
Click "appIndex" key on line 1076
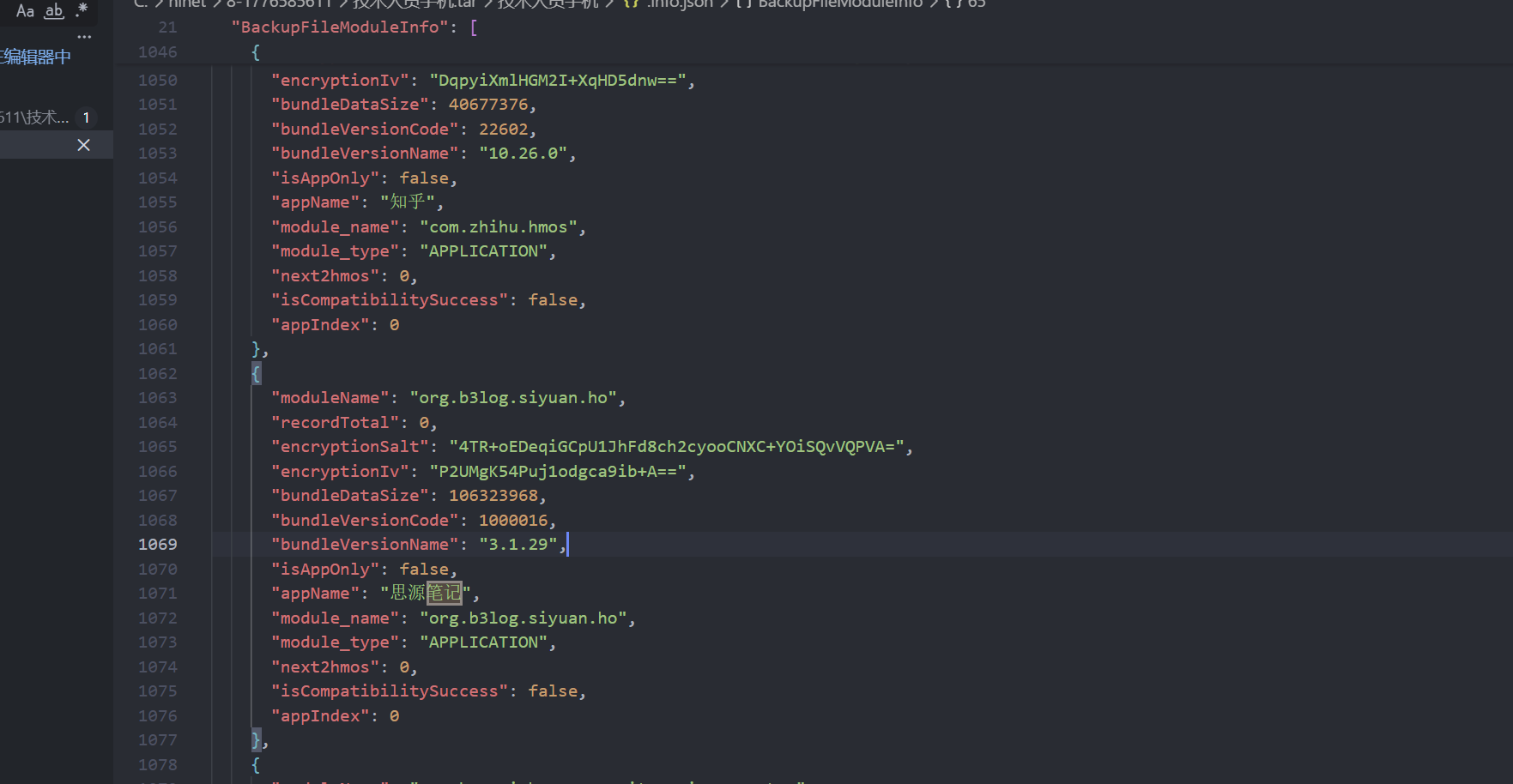coord(320,715)
